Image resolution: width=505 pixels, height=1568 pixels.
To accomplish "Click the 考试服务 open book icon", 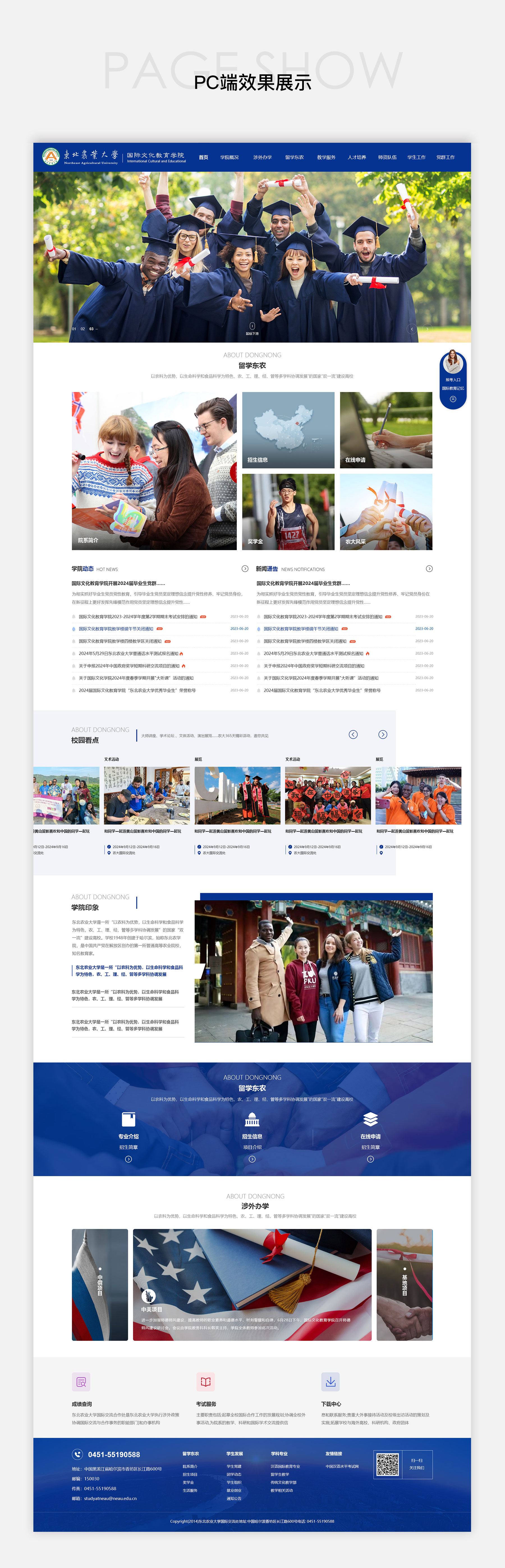I will 205,1381.
